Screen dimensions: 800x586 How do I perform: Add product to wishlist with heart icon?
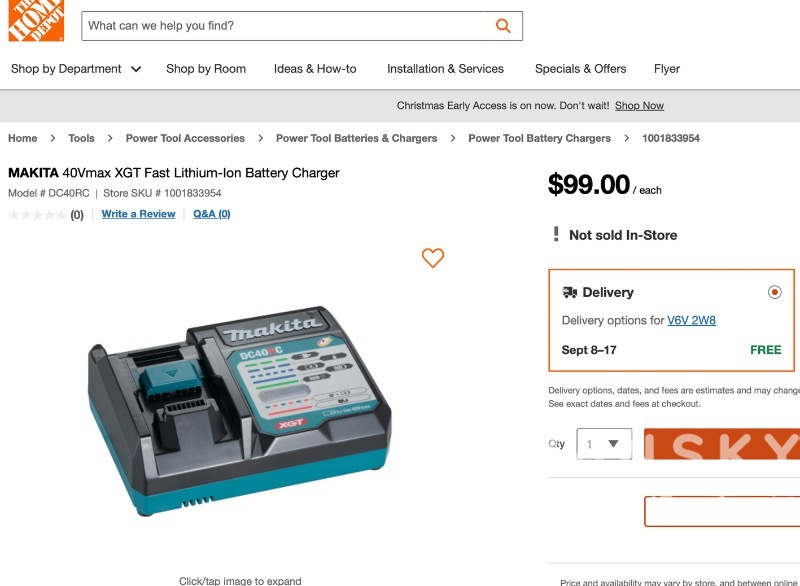(x=432, y=258)
